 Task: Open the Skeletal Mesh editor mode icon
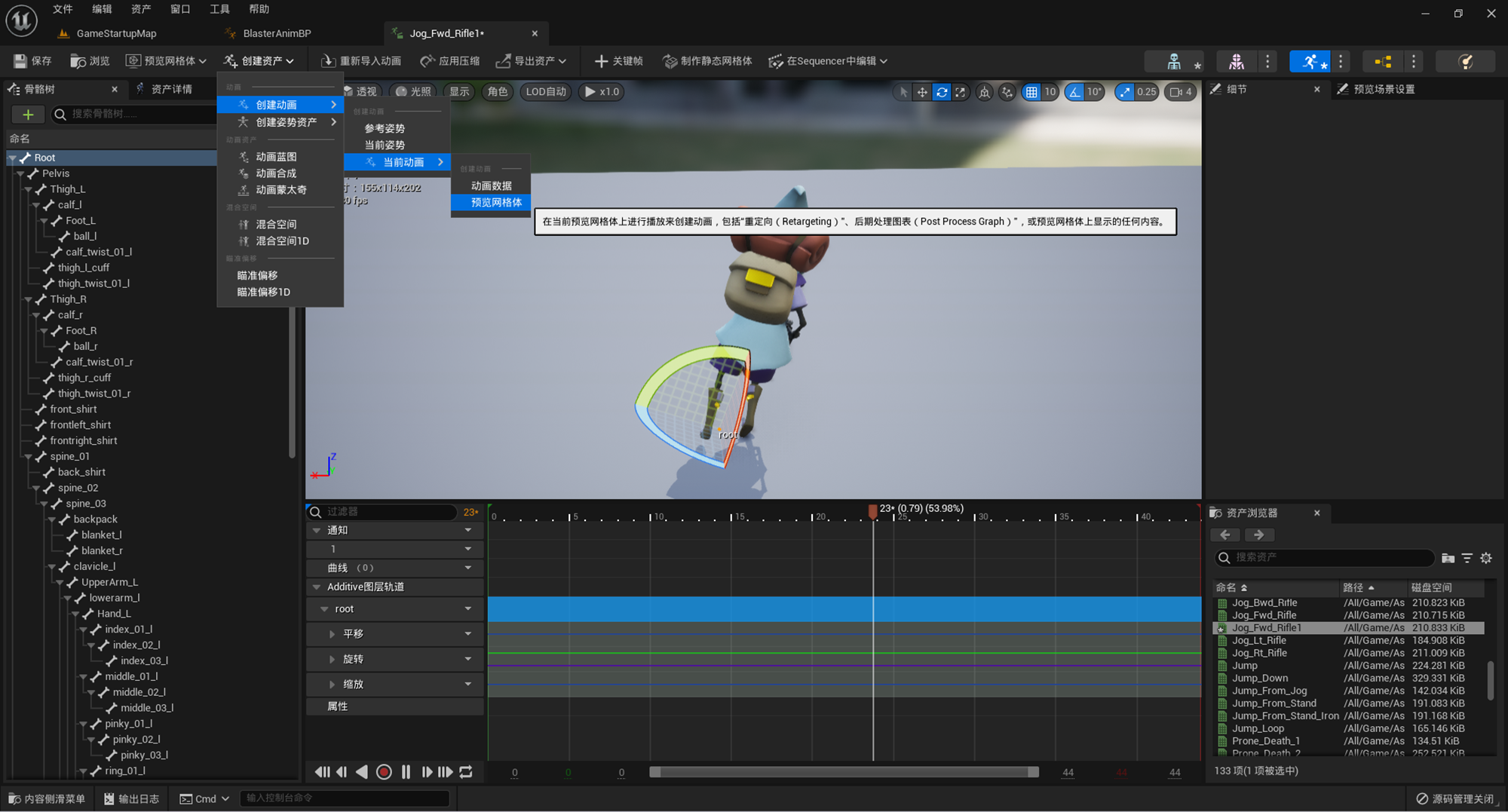coord(1236,62)
